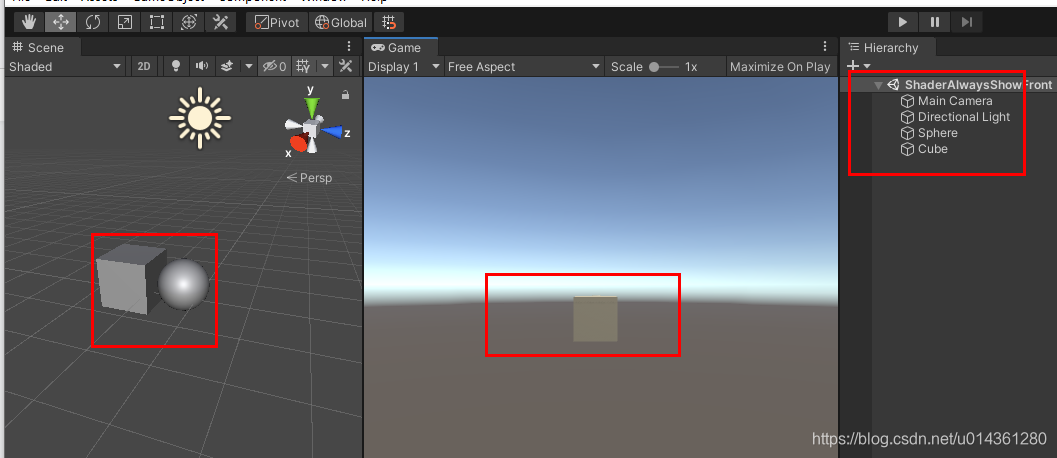This screenshot has height=458, width=1057.
Task: Toggle Maximize On Play
Action: click(780, 67)
